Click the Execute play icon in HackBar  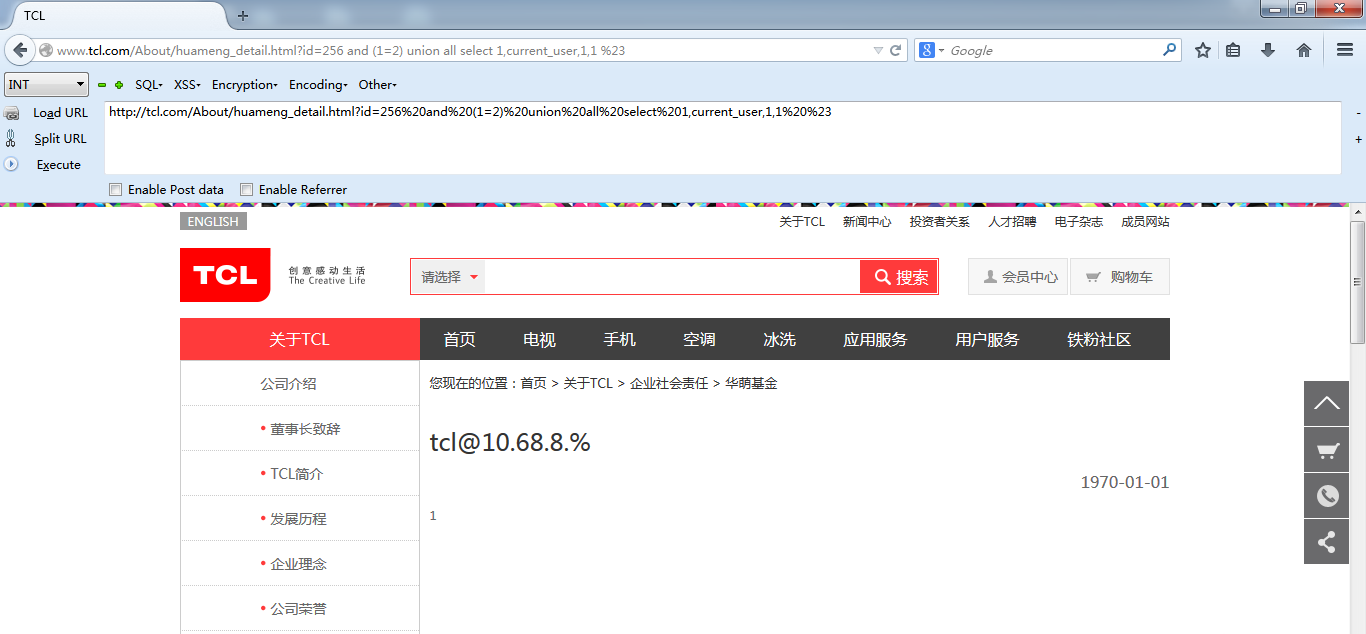11,164
